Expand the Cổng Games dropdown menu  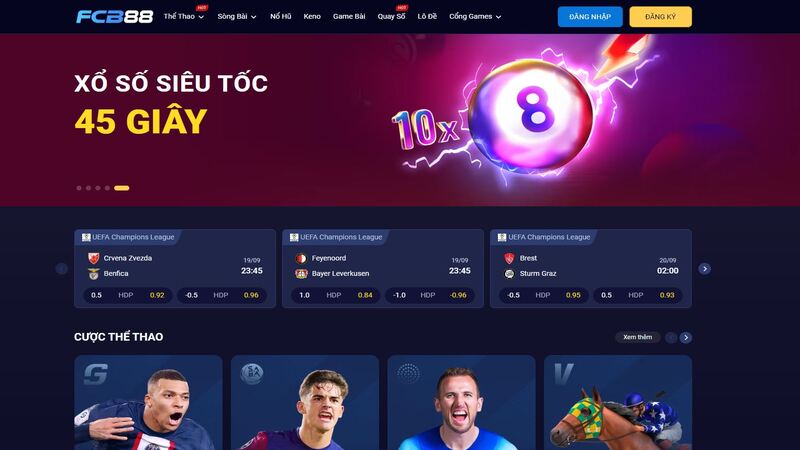tap(475, 16)
